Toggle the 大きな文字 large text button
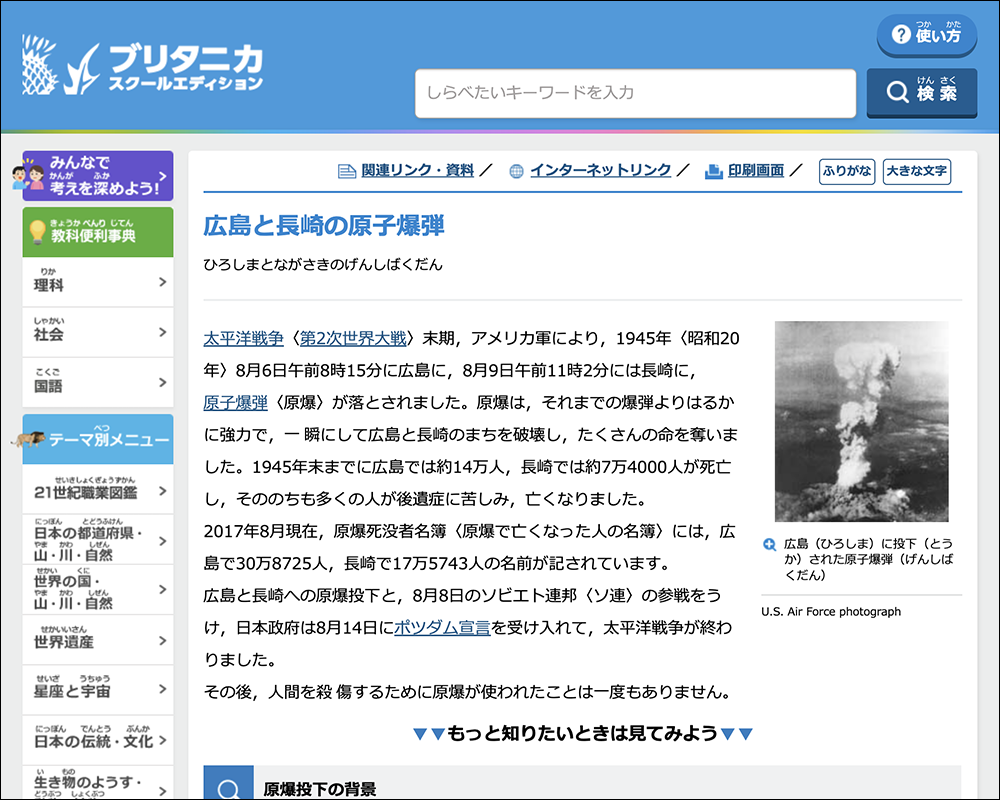This screenshot has height=800, width=1000. click(916, 171)
